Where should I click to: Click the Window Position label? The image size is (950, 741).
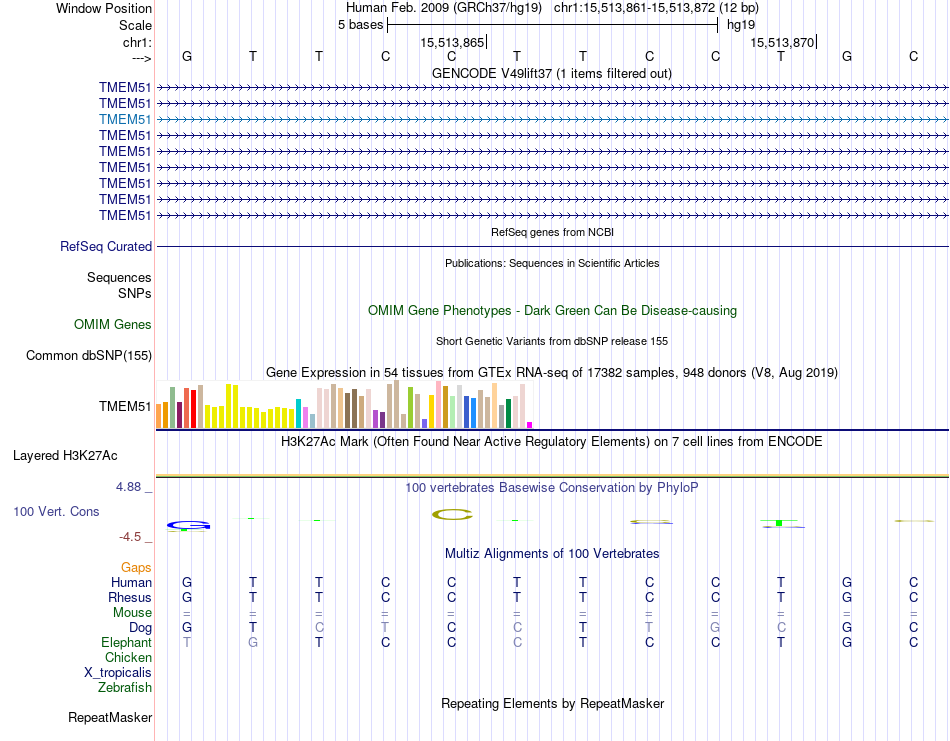[104, 8]
